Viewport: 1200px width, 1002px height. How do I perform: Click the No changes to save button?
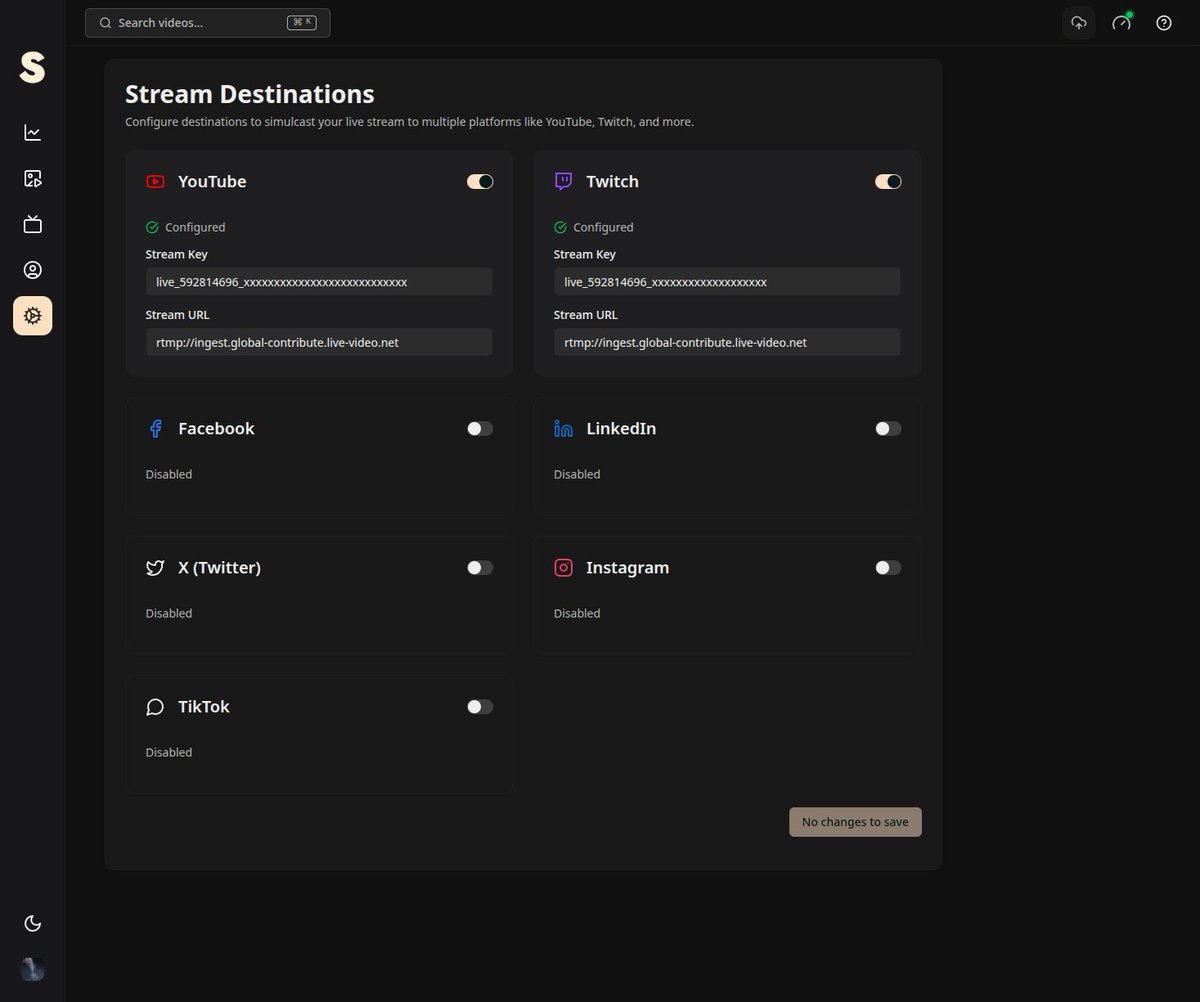coord(855,822)
